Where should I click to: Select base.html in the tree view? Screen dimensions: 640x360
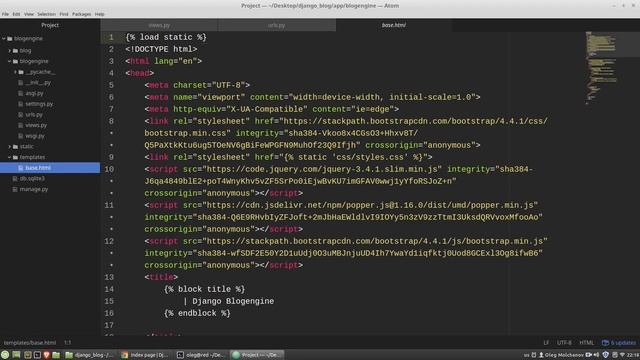tap(38, 168)
